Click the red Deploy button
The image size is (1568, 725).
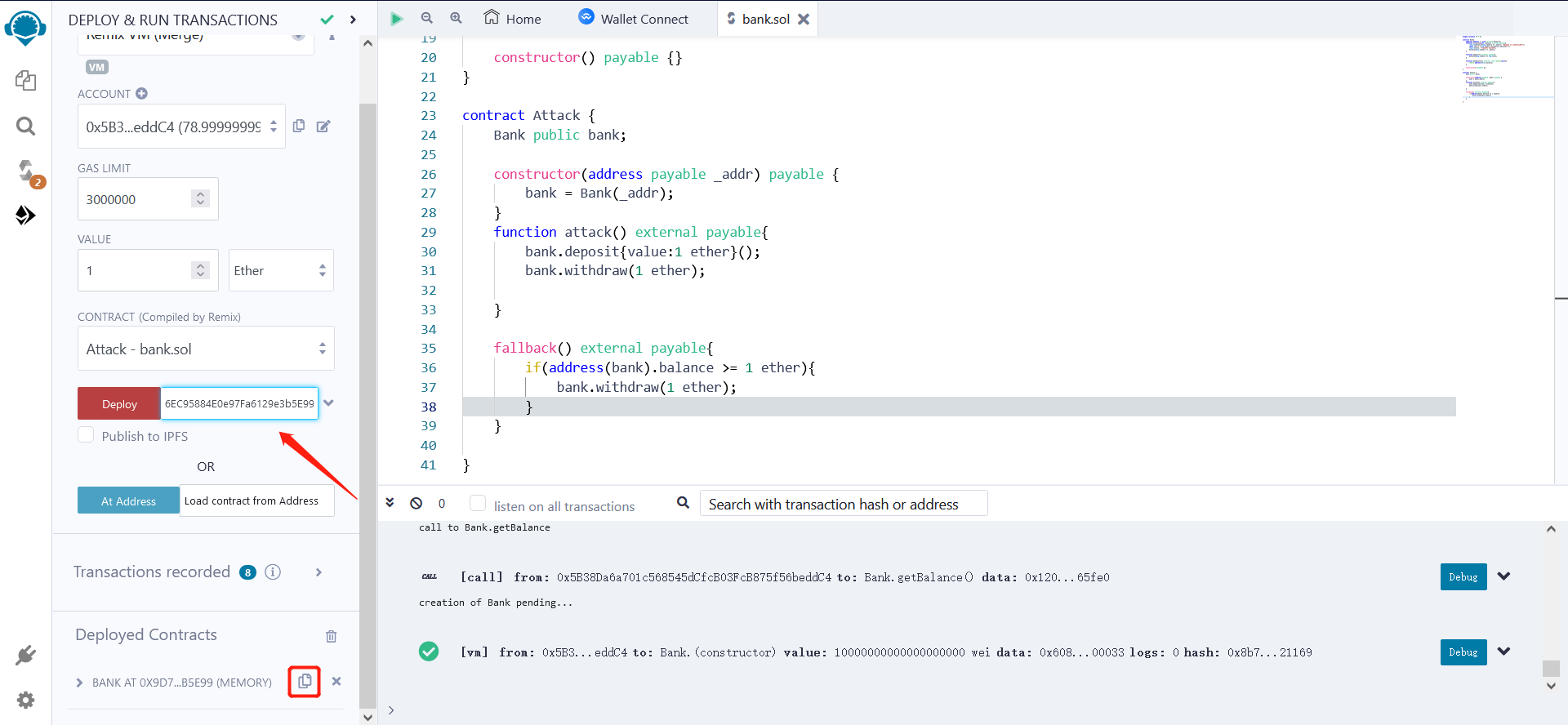pyautogui.click(x=119, y=403)
